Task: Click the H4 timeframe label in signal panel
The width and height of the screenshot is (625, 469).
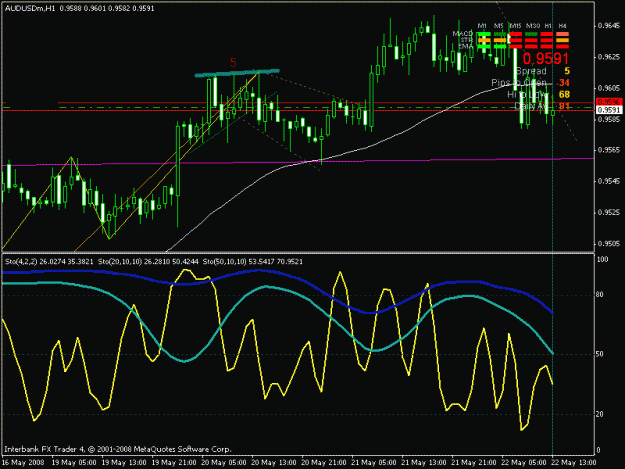Action: tap(562, 26)
